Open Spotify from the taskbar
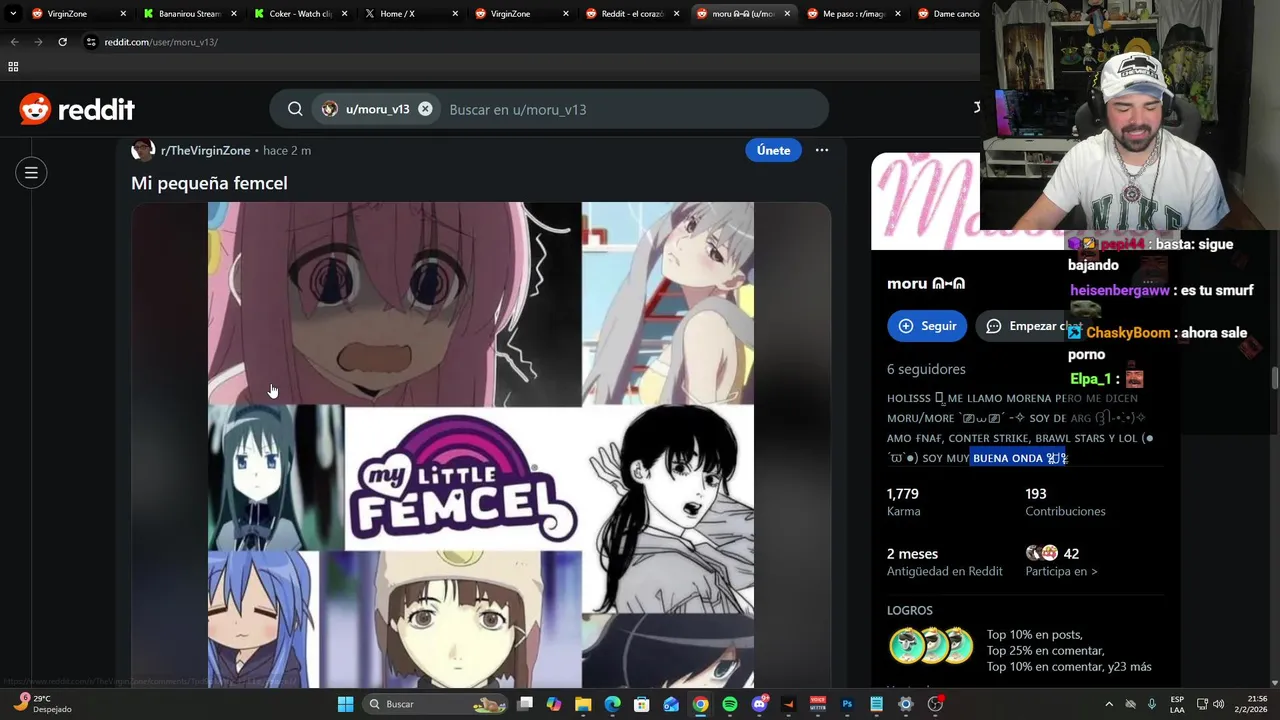This screenshot has width=1280, height=720. point(730,704)
